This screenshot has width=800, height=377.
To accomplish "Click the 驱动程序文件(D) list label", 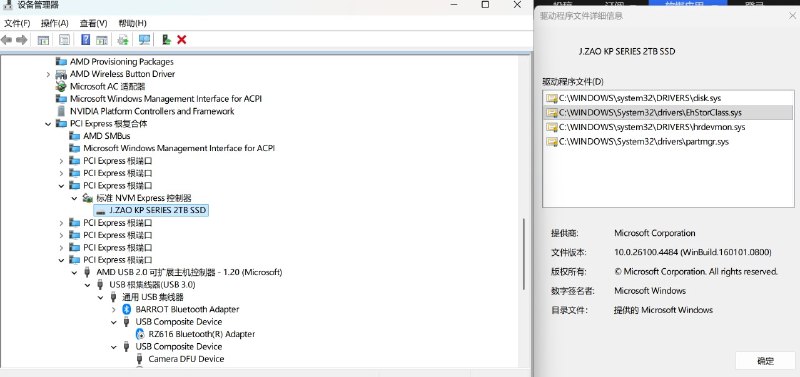I will click(x=573, y=82).
